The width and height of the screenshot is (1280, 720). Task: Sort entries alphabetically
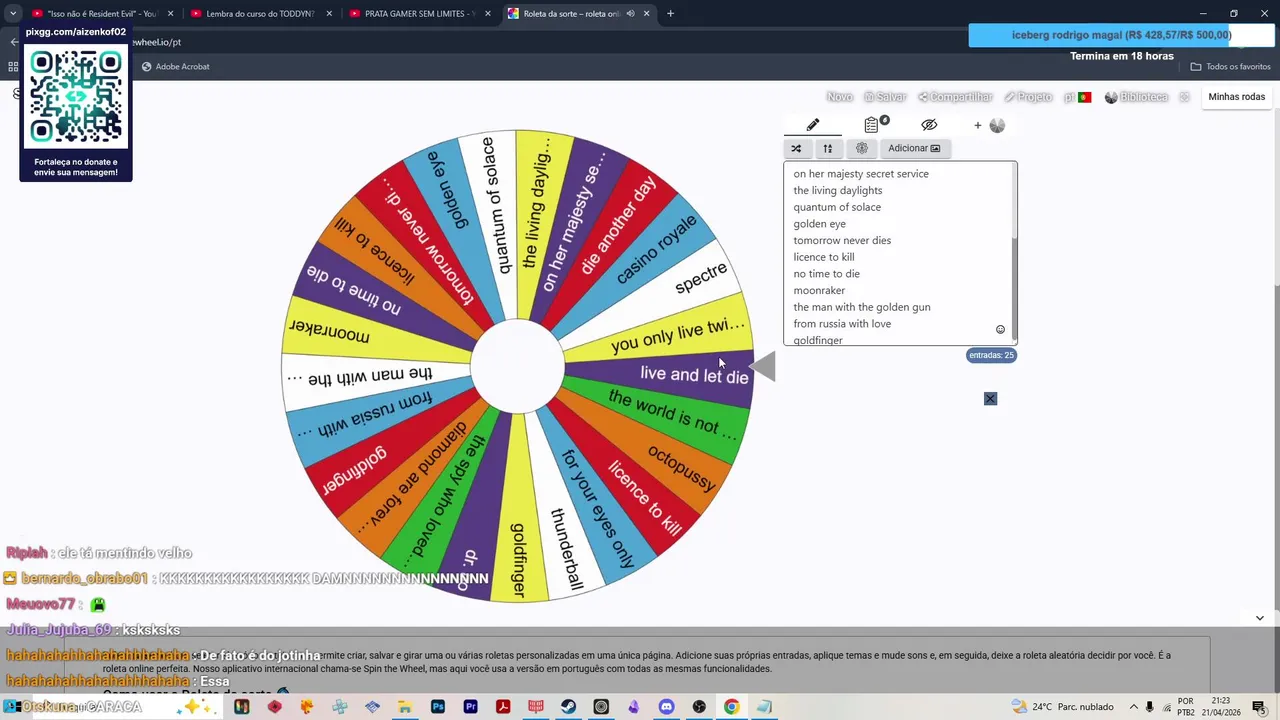click(827, 148)
